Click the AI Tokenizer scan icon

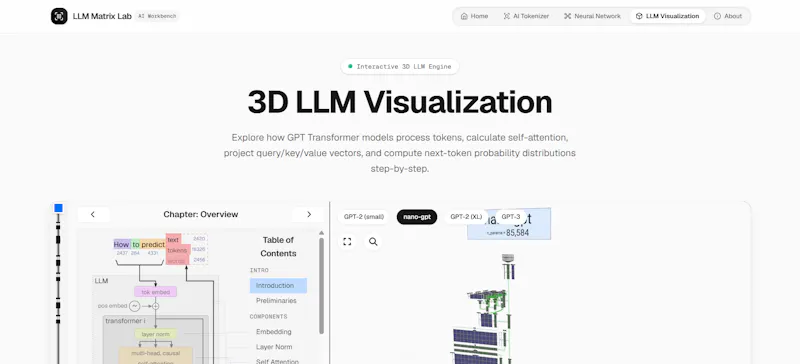click(507, 16)
